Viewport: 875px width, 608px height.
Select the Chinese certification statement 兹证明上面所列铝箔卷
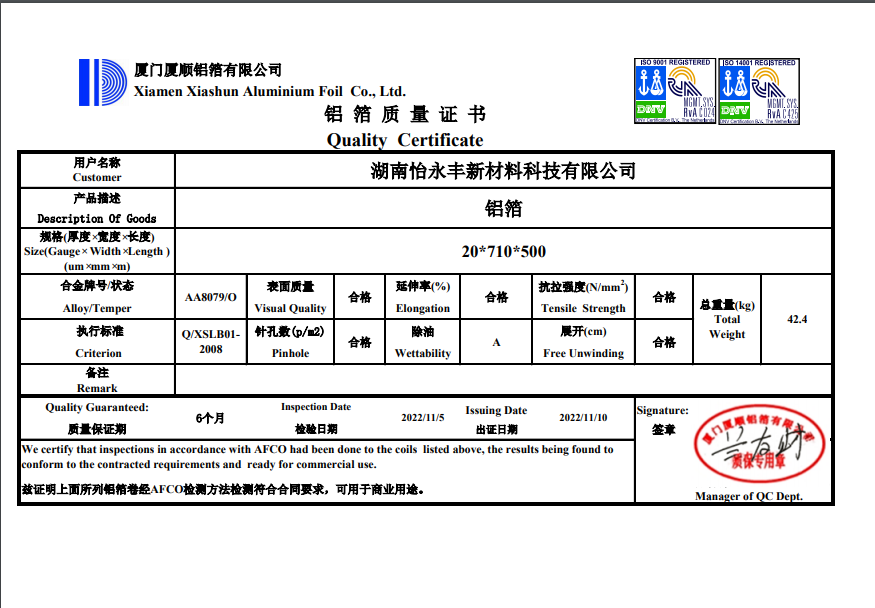223,490
